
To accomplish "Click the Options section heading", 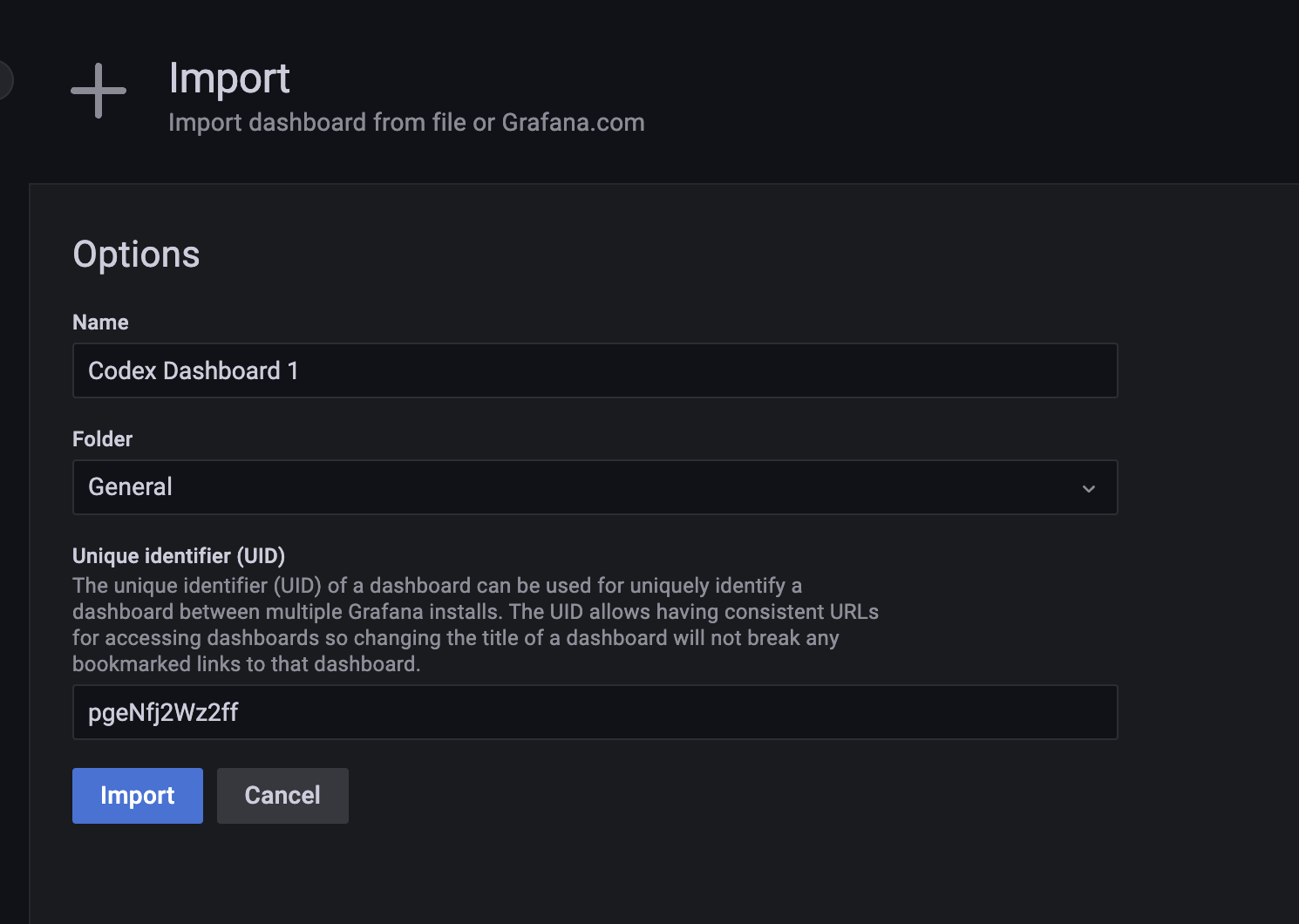I will point(136,255).
